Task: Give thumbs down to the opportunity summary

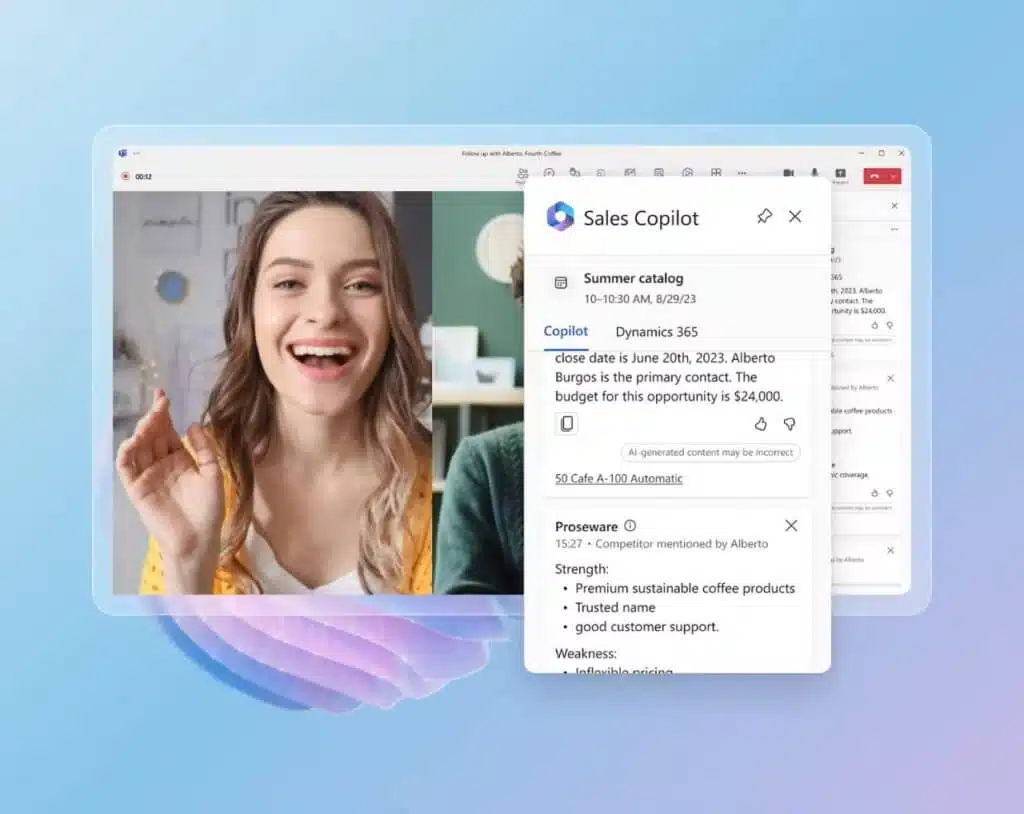Action: 790,424
